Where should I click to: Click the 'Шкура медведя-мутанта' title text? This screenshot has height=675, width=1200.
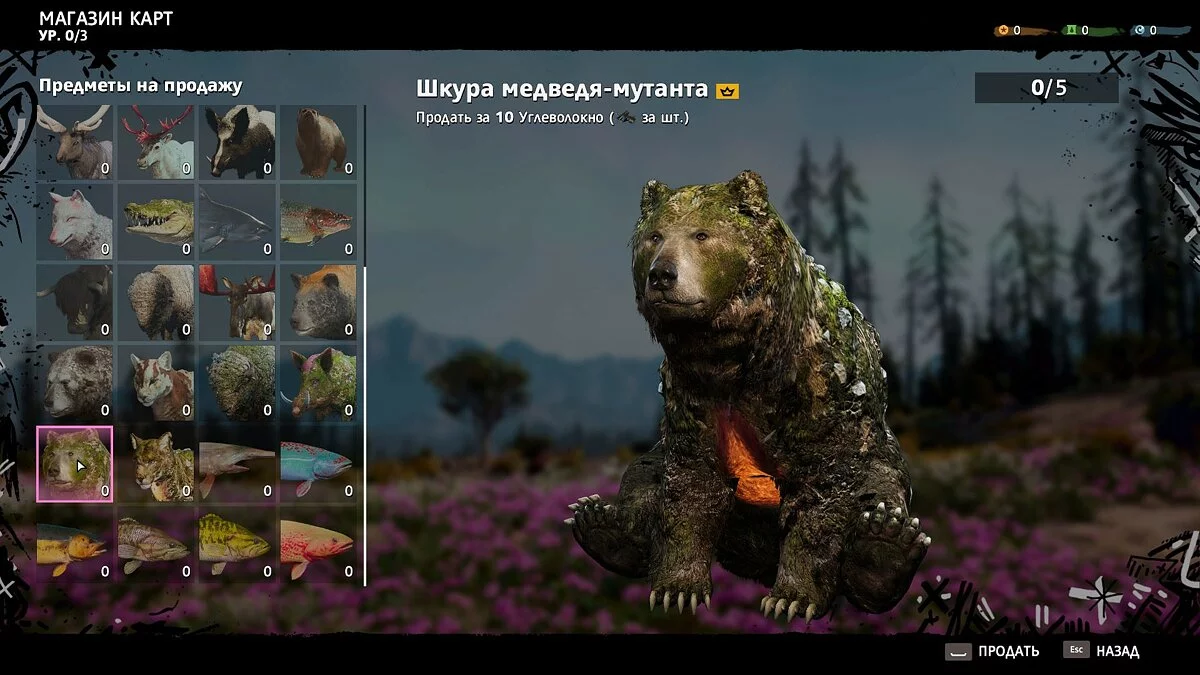[x=562, y=89]
